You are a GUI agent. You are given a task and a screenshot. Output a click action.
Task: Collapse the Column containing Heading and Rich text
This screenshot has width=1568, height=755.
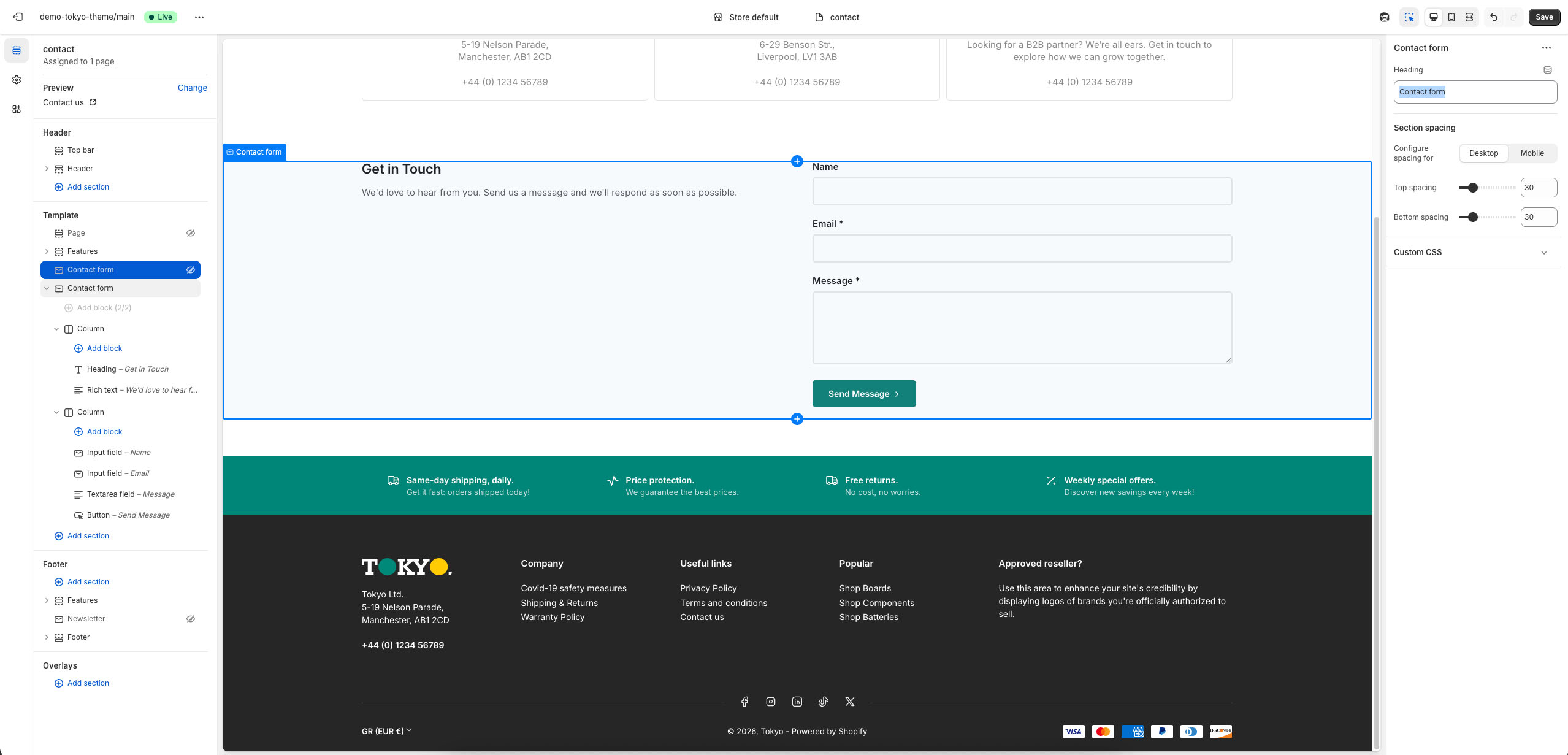tap(56, 329)
